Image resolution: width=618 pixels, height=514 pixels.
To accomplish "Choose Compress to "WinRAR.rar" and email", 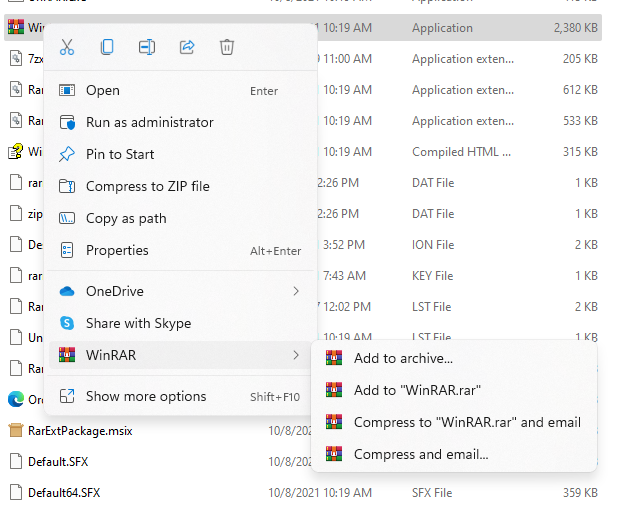I will click(x=454, y=422).
